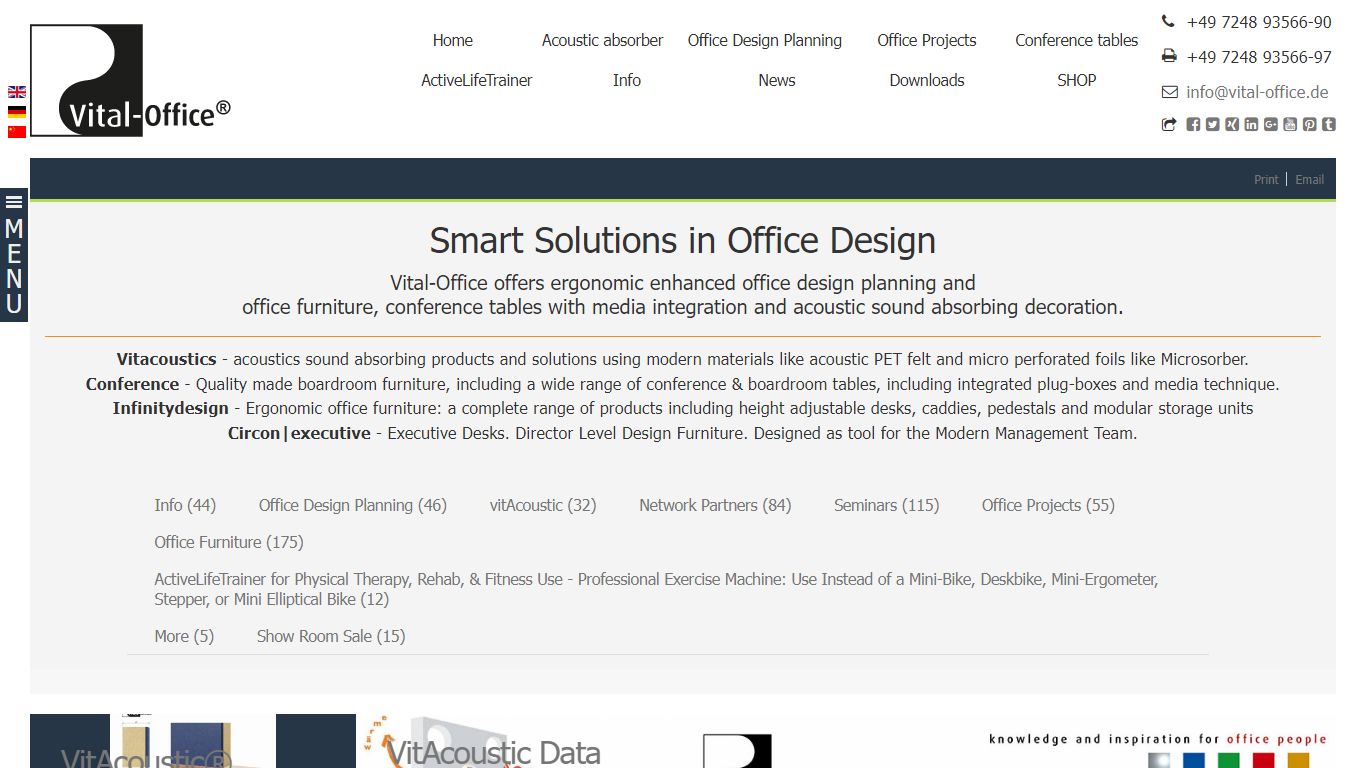Screen dimensions: 1366x768
Task: Open the Twitter social icon
Action: pos(1212,124)
